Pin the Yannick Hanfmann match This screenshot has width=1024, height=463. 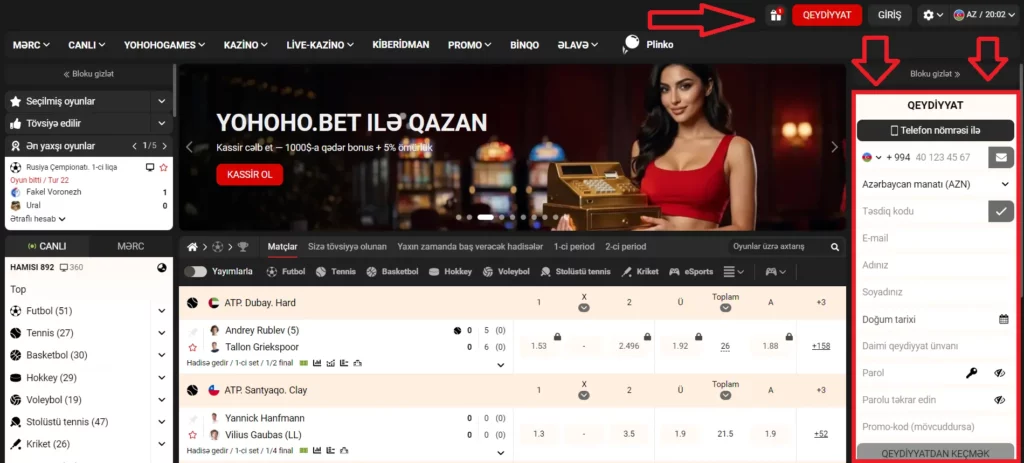point(193,419)
